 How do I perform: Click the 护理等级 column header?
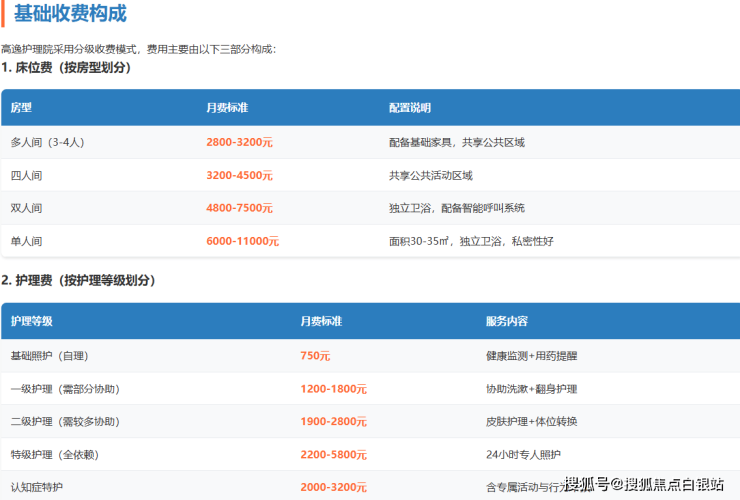pyautogui.click(x=32, y=321)
